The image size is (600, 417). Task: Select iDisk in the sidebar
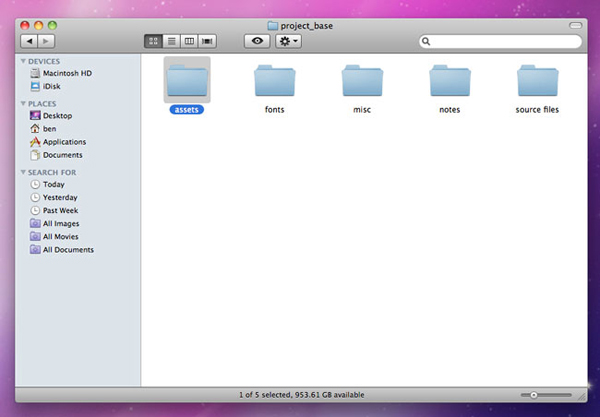tap(46, 86)
